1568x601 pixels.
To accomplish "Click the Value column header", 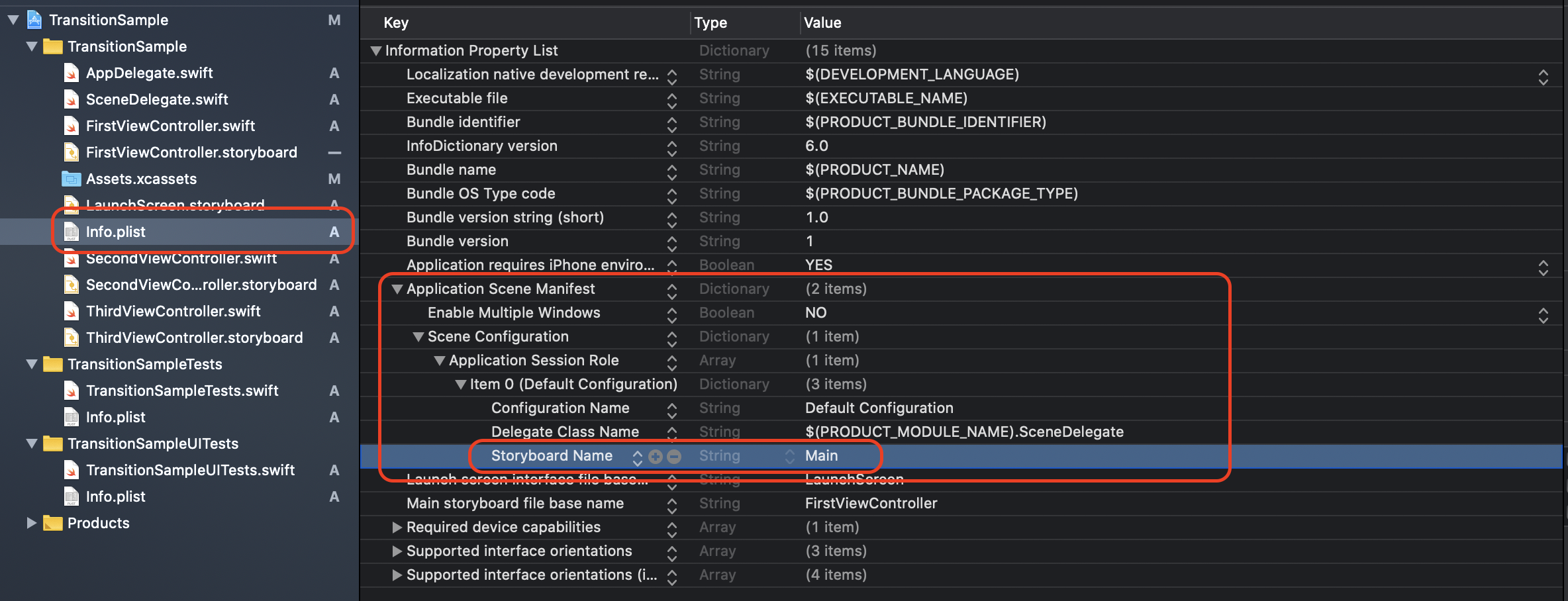I will tap(822, 23).
